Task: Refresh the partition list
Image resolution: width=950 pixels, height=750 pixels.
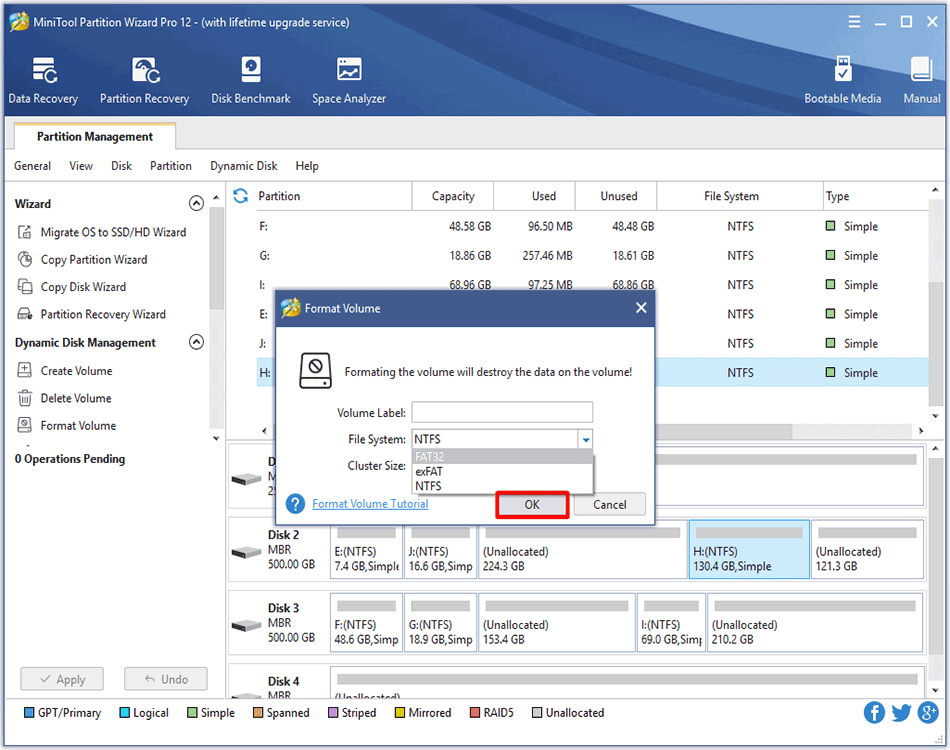Action: pos(240,196)
